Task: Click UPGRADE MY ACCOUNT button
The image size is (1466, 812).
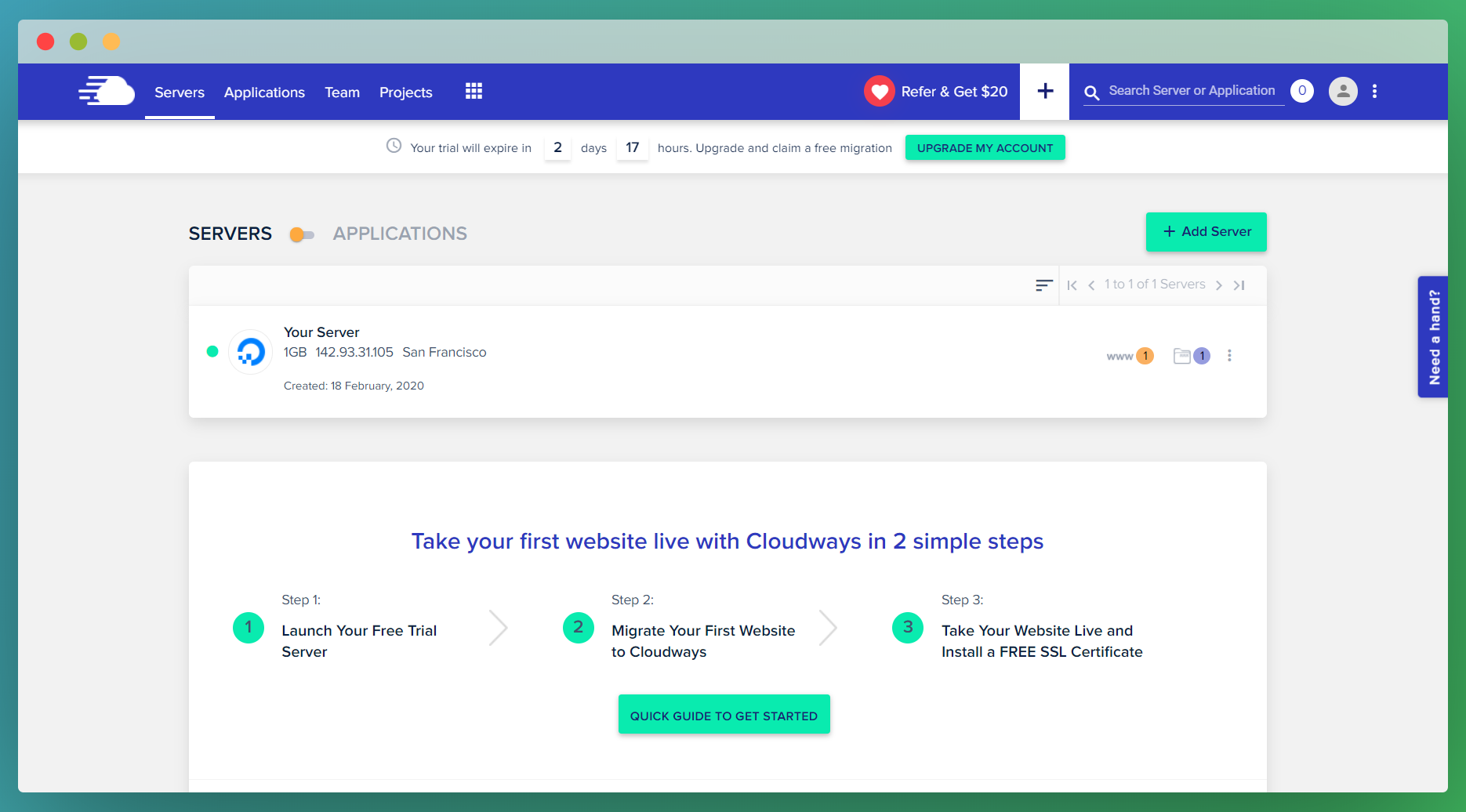Action: click(x=985, y=147)
